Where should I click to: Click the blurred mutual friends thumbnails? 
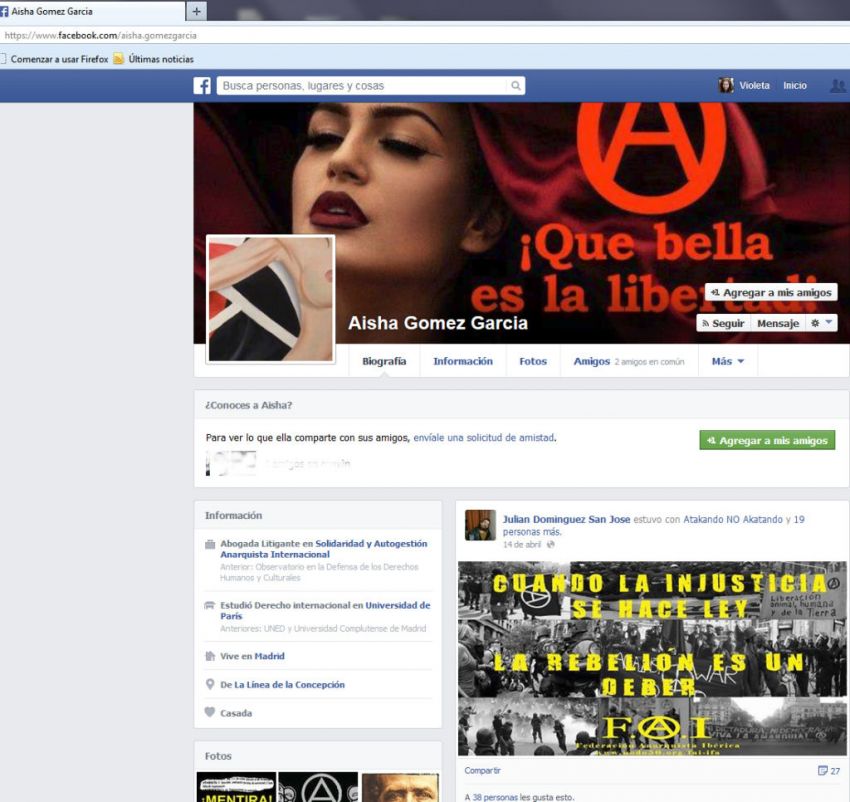click(x=231, y=464)
